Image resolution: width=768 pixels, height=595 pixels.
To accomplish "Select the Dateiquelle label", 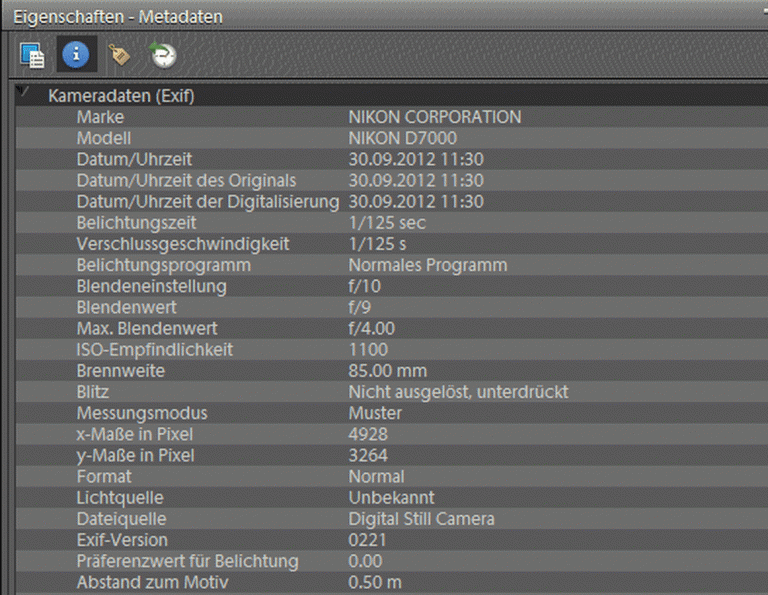I will click(x=121, y=519).
